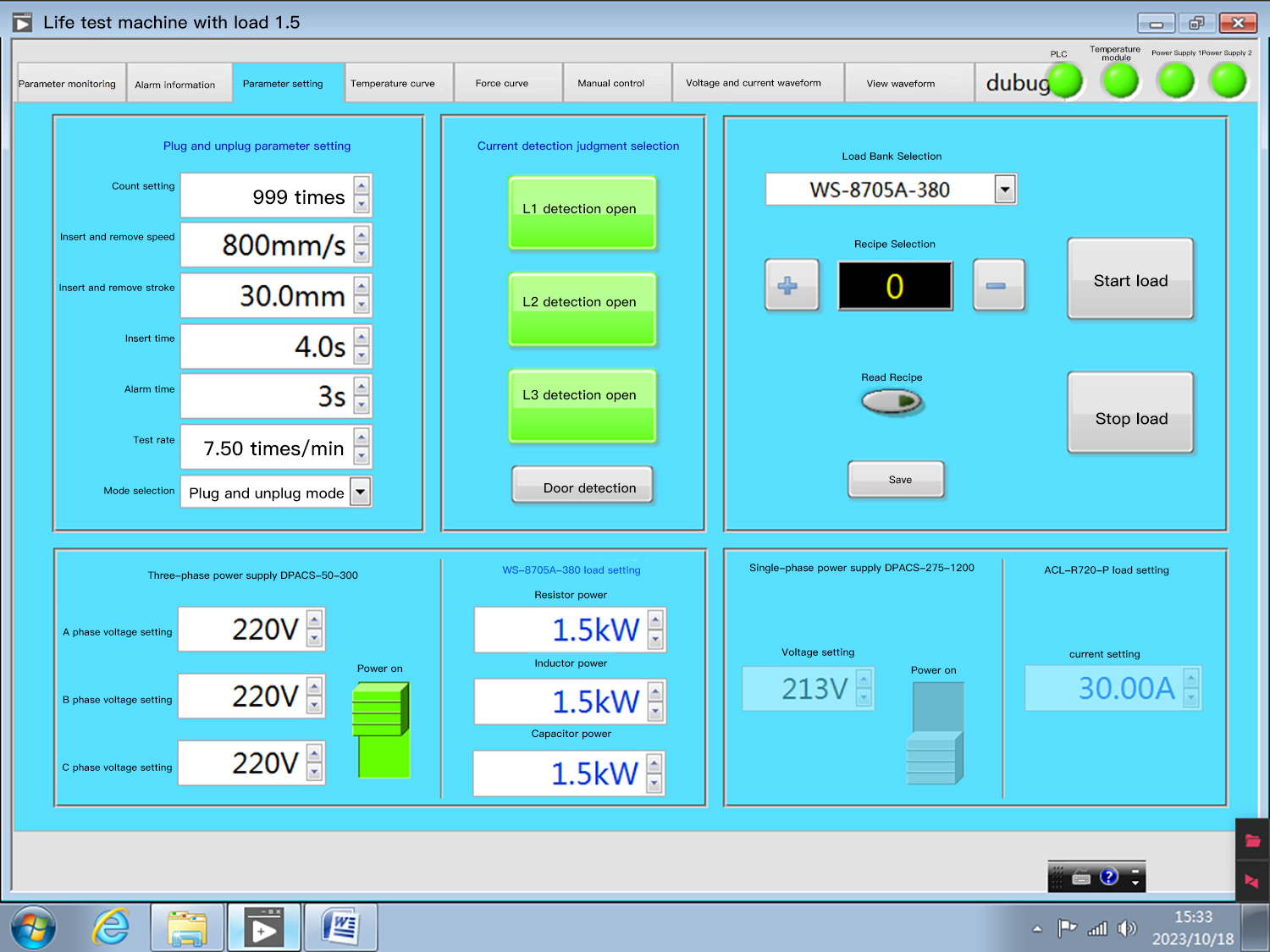This screenshot has height=952, width=1270.
Task: Click the Show desktop strip
Action: coord(1255,927)
